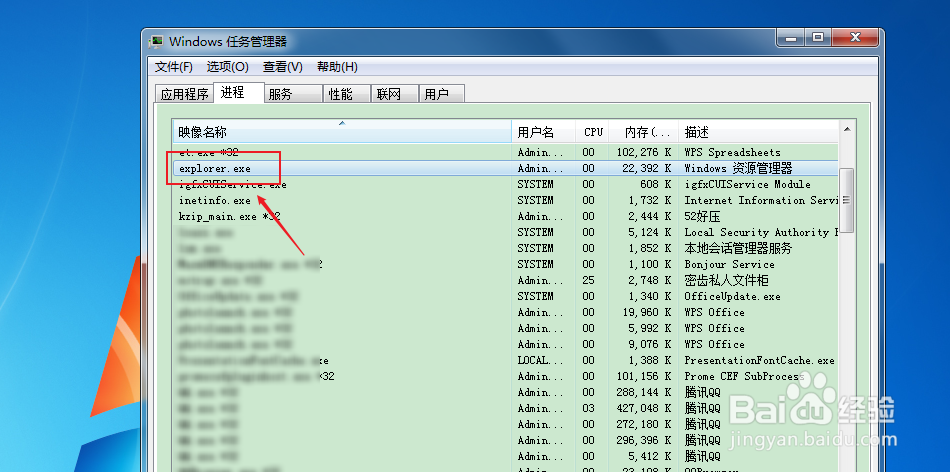
Task: Switch to the 服务 tab
Action: pos(293,94)
